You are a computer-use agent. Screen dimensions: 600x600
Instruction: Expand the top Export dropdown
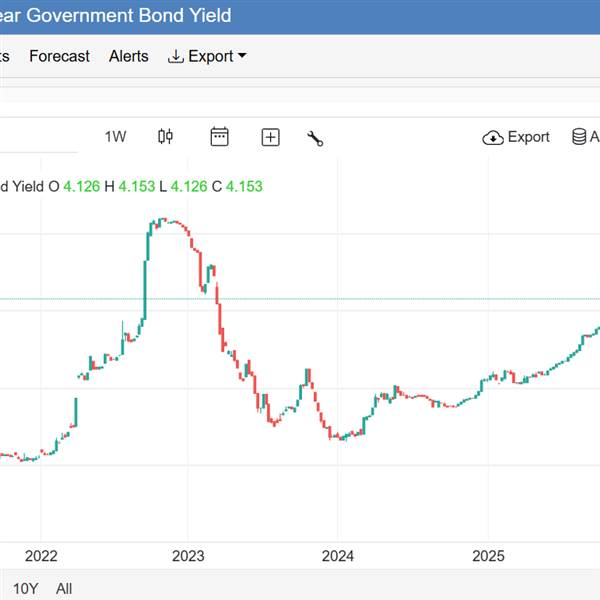tap(207, 56)
